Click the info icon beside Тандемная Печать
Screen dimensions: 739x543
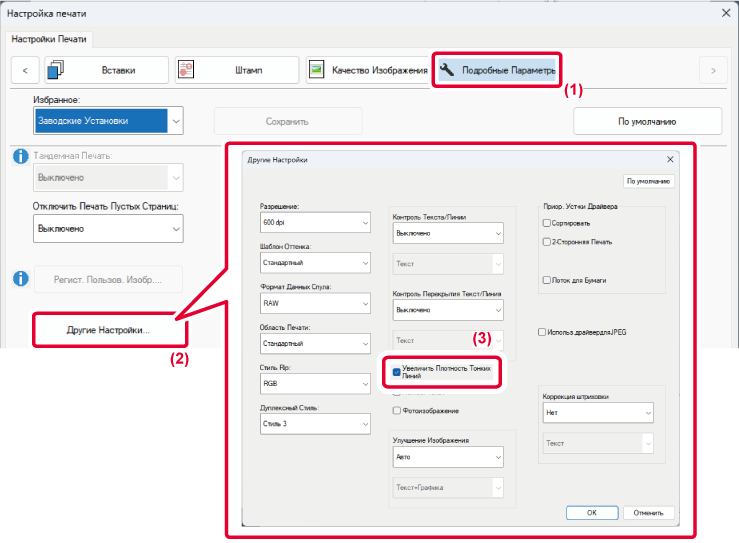click(x=19, y=156)
